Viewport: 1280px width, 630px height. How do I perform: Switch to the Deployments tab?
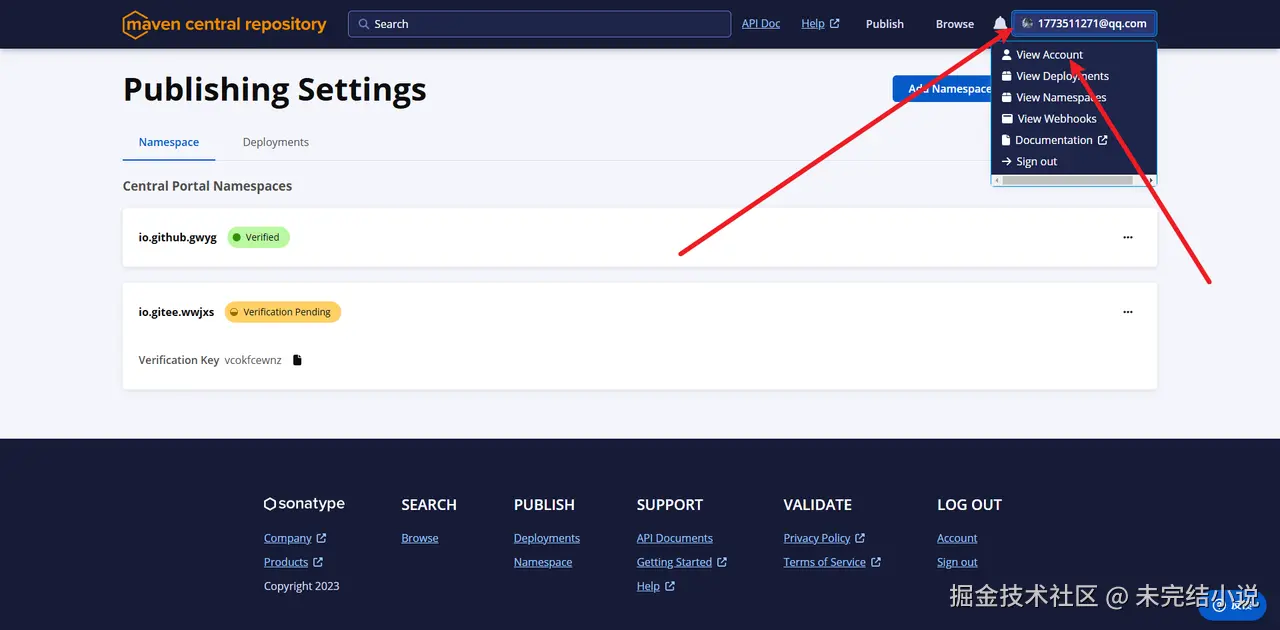coord(276,142)
